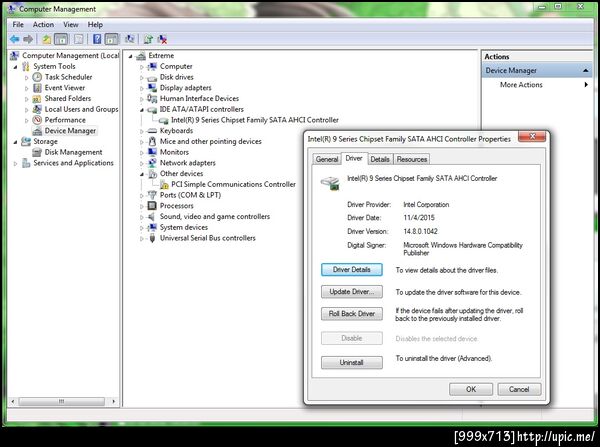Open the Action menu
Image resolution: width=600 pixels, height=447 pixels.
coord(43,24)
